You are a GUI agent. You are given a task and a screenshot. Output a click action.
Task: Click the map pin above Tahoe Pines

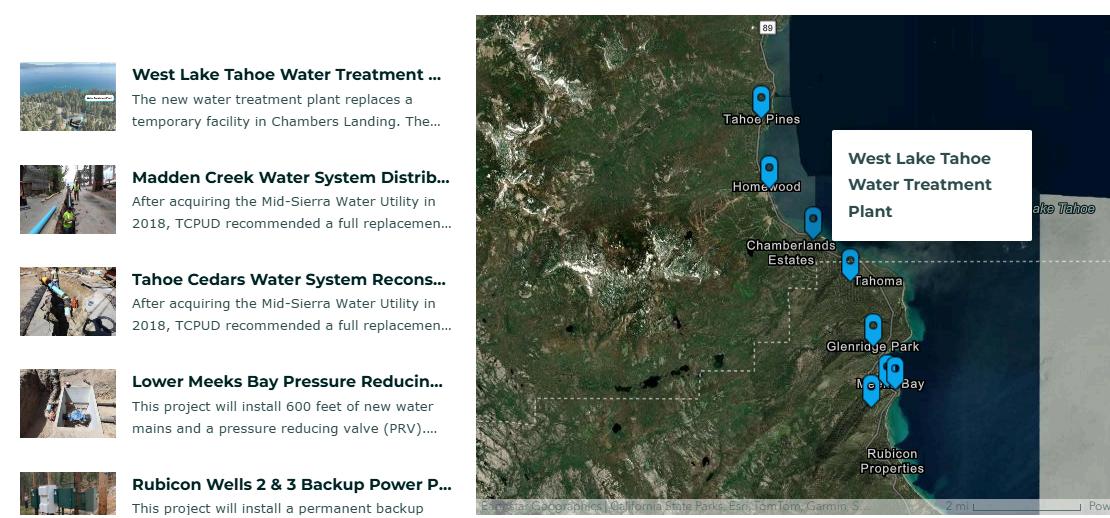pos(761,100)
